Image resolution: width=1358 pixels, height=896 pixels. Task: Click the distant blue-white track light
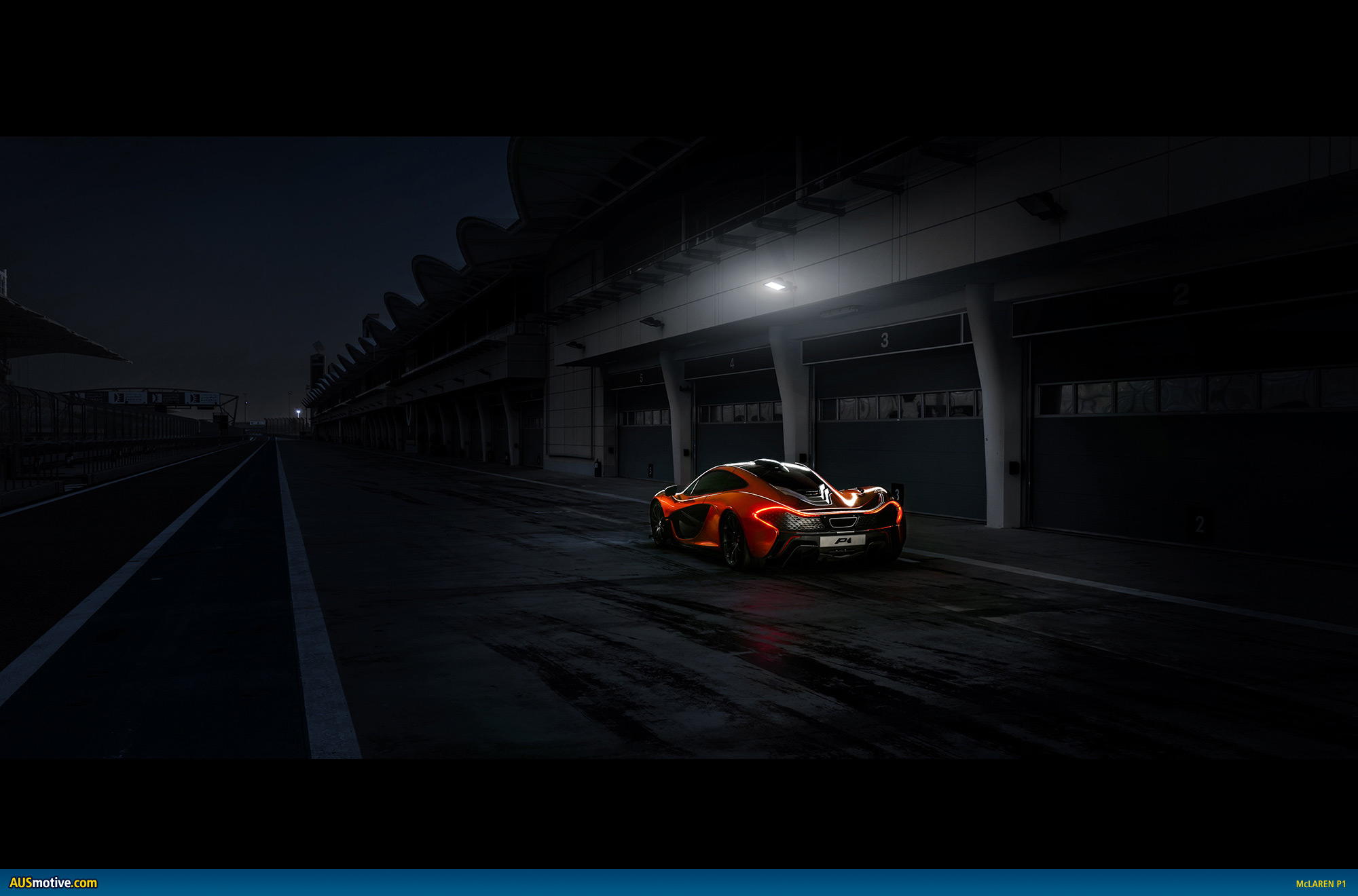pyautogui.click(x=298, y=411)
